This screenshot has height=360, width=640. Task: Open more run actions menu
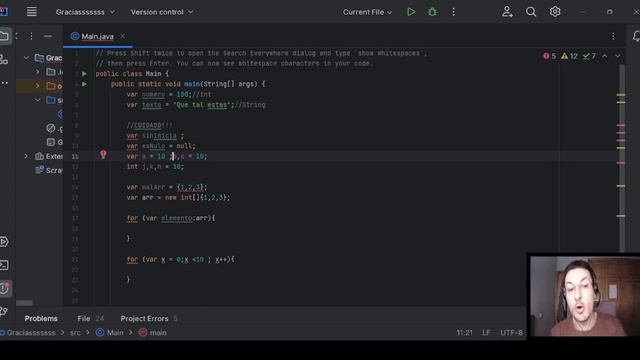[x=453, y=12]
